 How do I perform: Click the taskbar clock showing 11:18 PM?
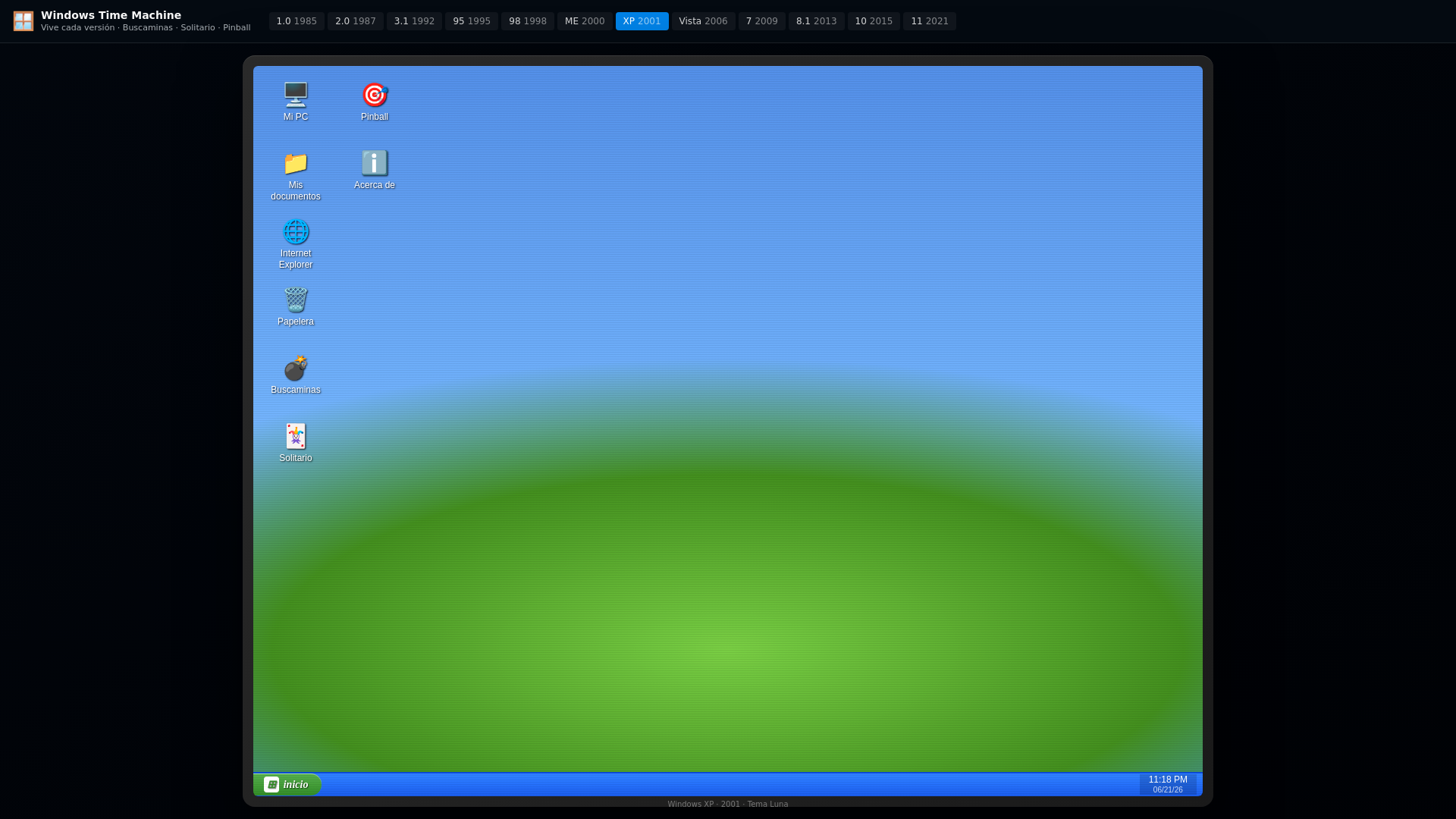pos(1168,784)
